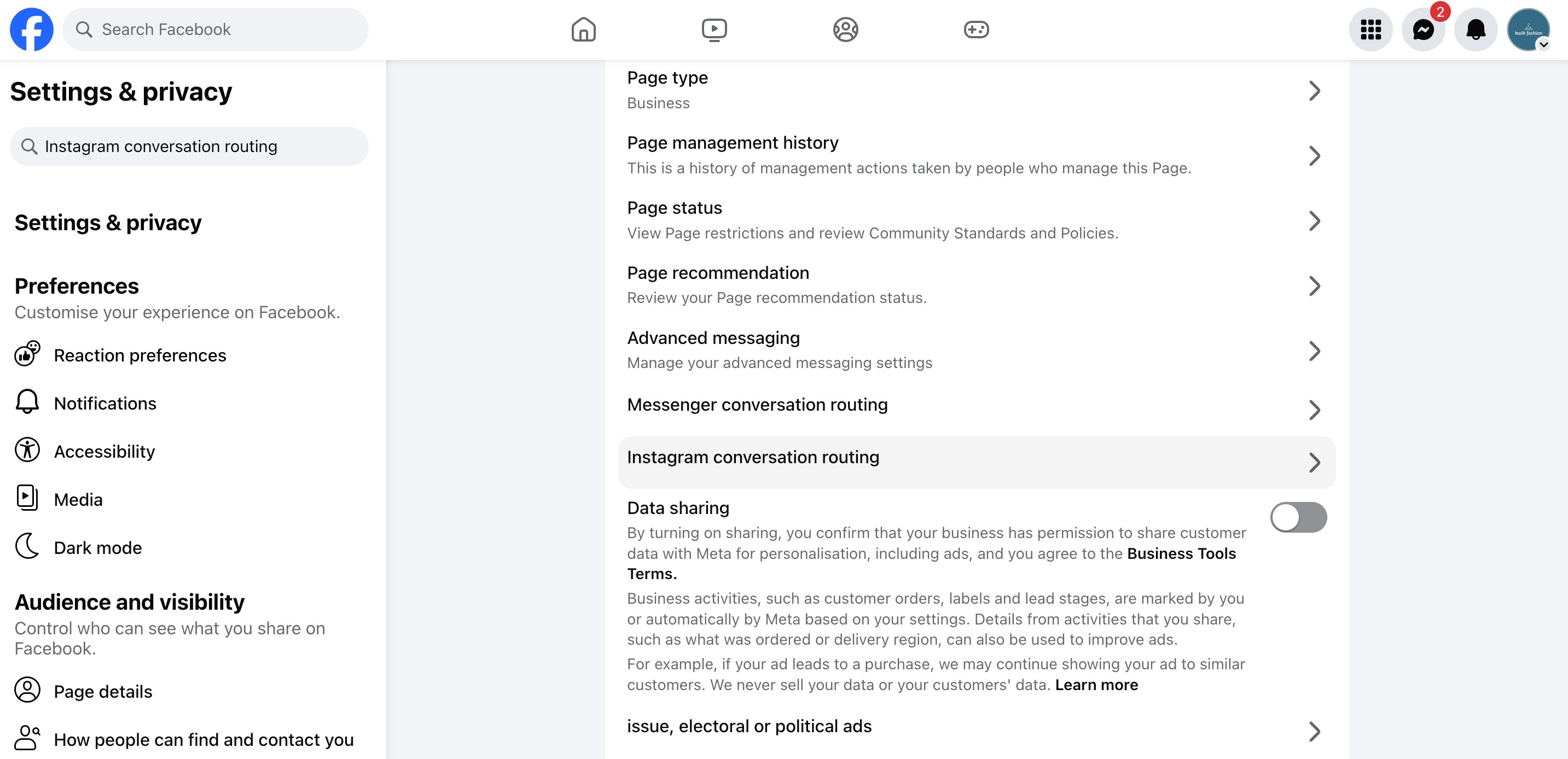Expand Advanced messaging chevron
This screenshot has height=759, width=1568.
click(x=1314, y=351)
